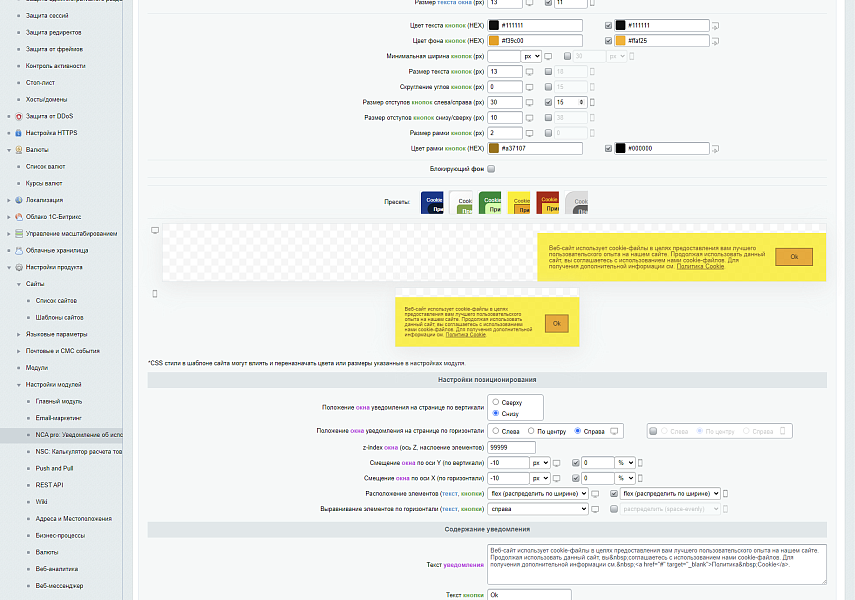Open the Выравнивание элементов справа dropdown
The width and height of the screenshot is (855, 600).
(x=538, y=509)
